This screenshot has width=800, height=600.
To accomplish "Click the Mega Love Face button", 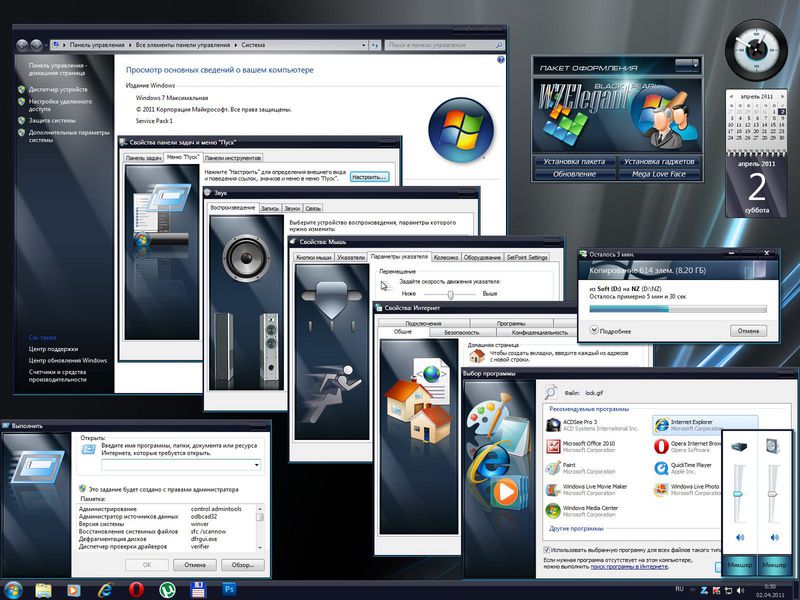I will tap(659, 174).
